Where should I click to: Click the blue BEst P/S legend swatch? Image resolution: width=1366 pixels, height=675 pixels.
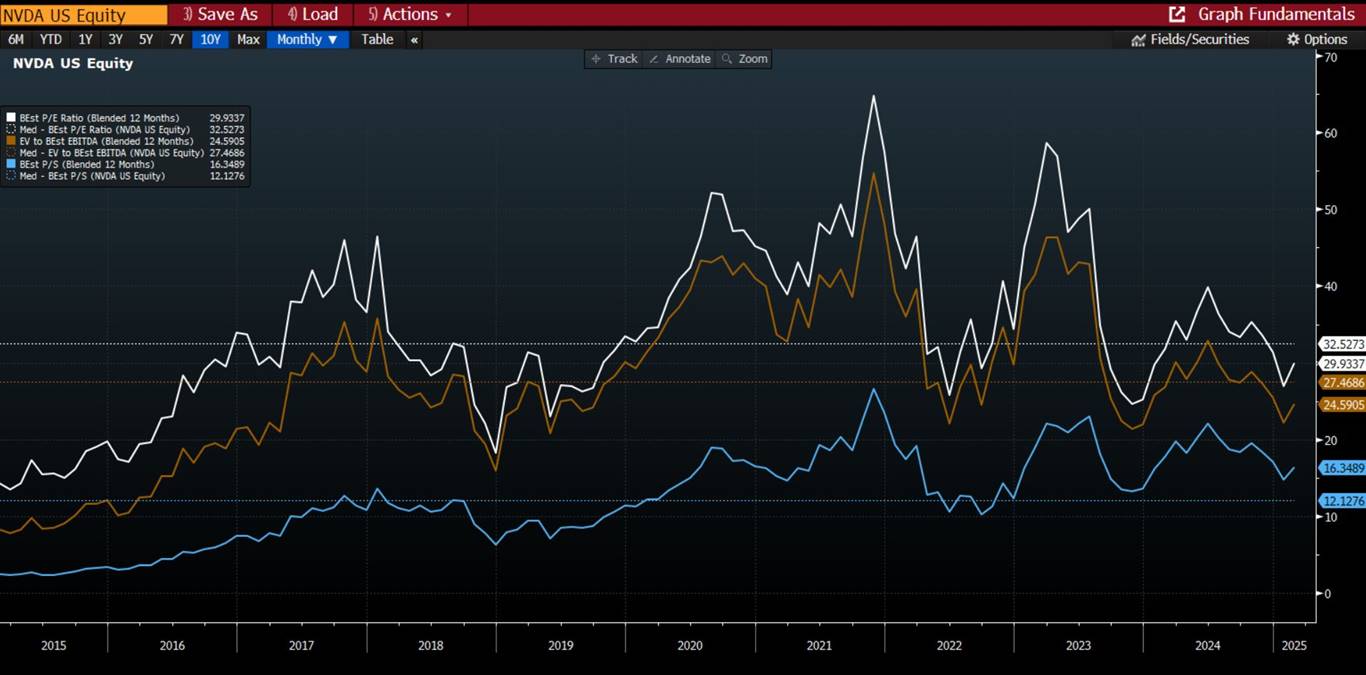11,164
